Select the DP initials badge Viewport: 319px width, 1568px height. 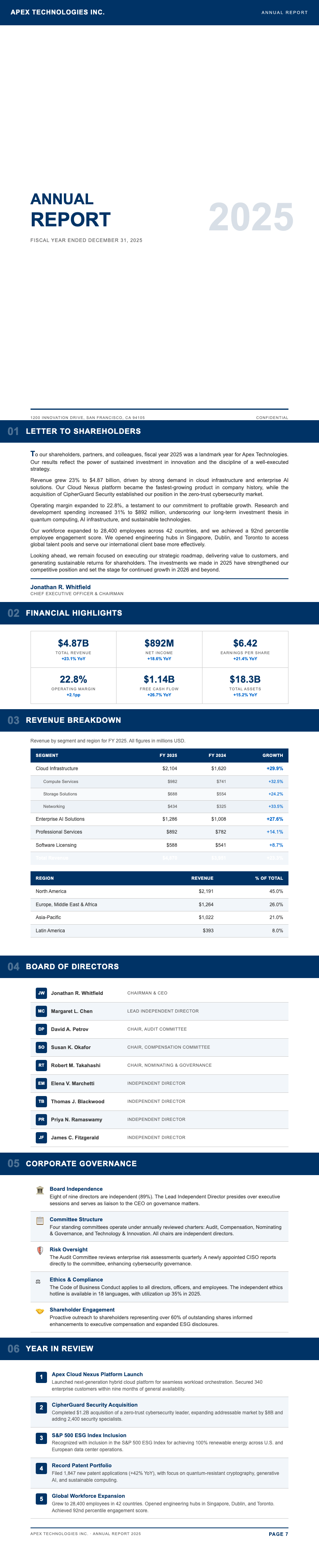pyautogui.click(x=41, y=1029)
